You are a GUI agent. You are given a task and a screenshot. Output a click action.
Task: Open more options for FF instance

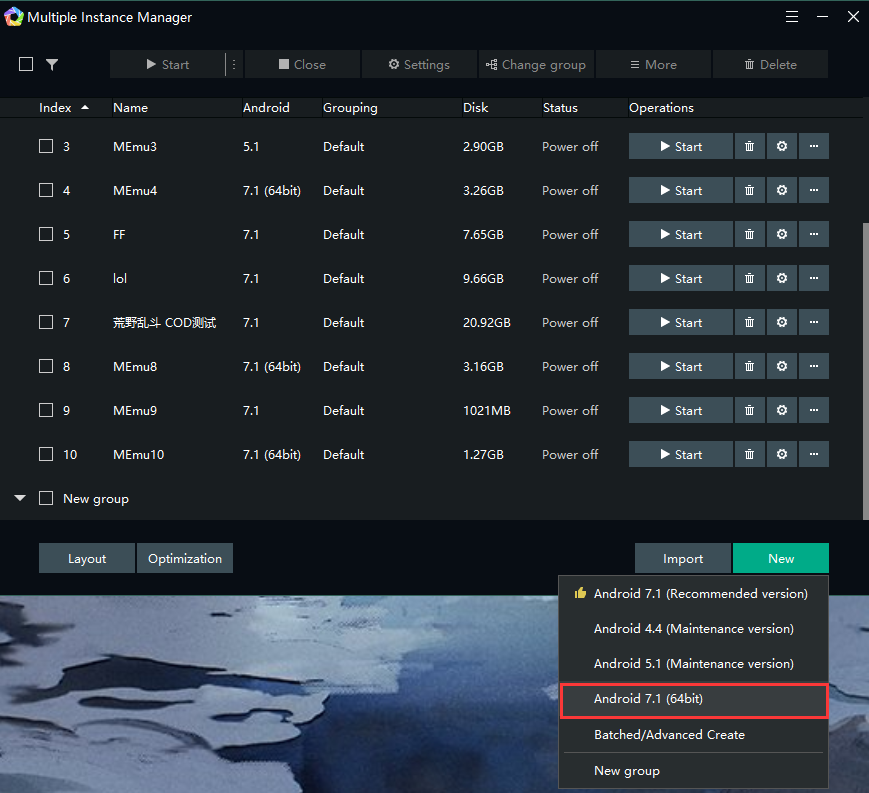point(814,235)
